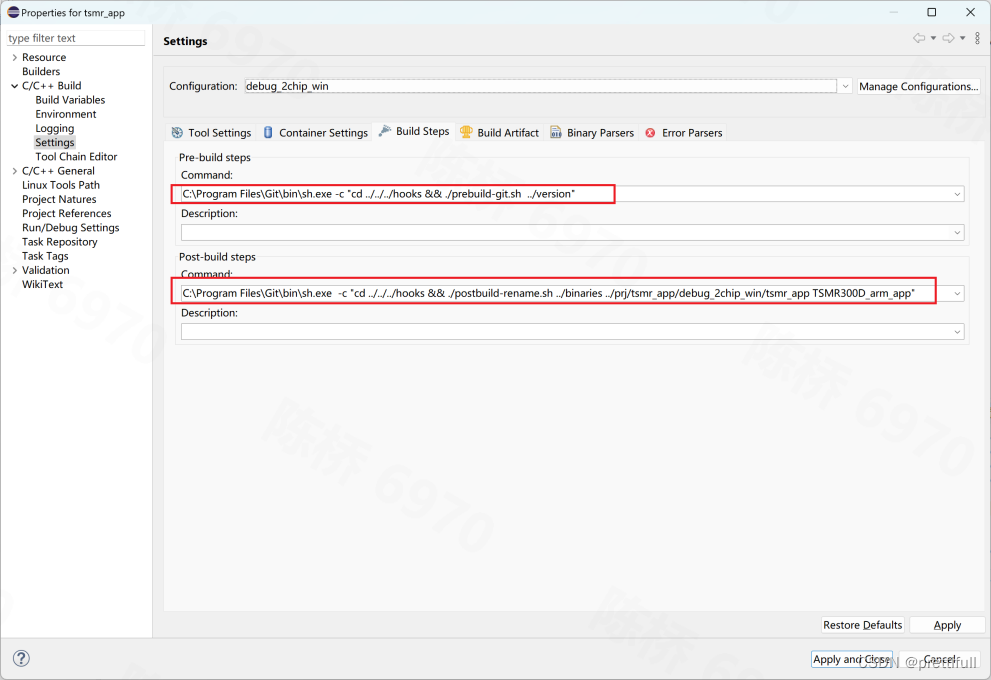Click the Manage Configurations button
991x680 pixels.
point(918,86)
